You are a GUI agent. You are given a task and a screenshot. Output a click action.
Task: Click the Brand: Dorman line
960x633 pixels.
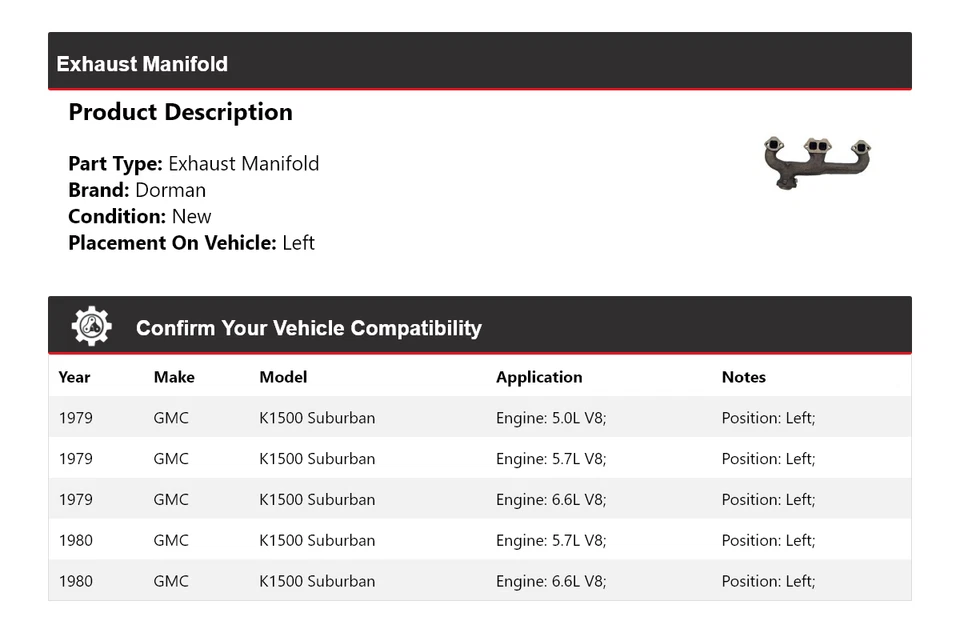point(137,190)
